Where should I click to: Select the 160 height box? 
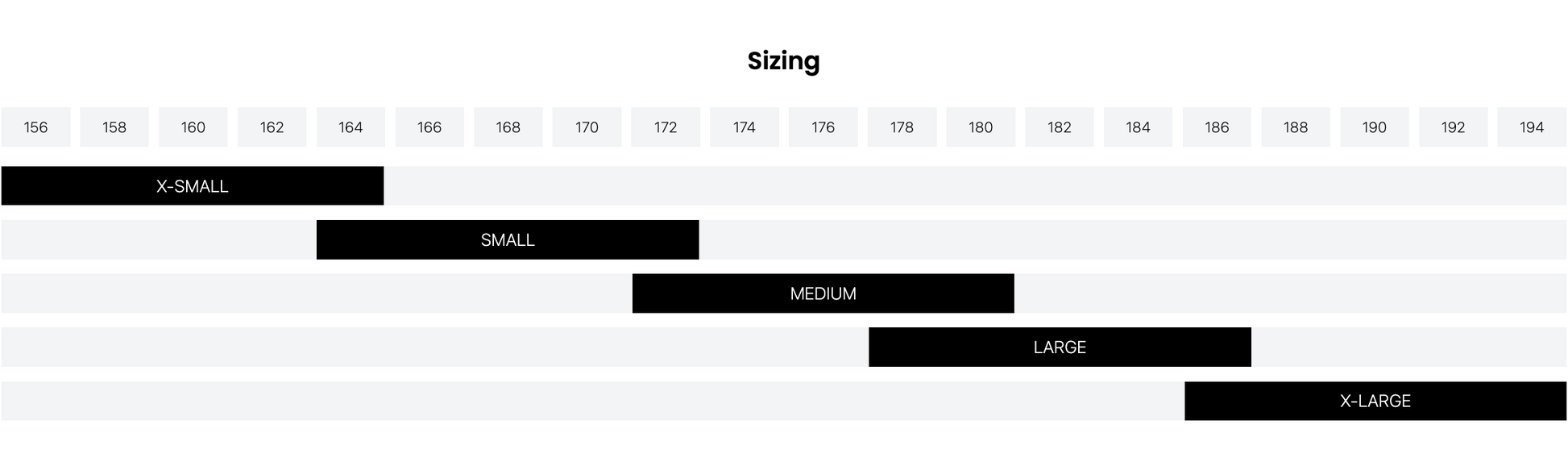(x=193, y=127)
